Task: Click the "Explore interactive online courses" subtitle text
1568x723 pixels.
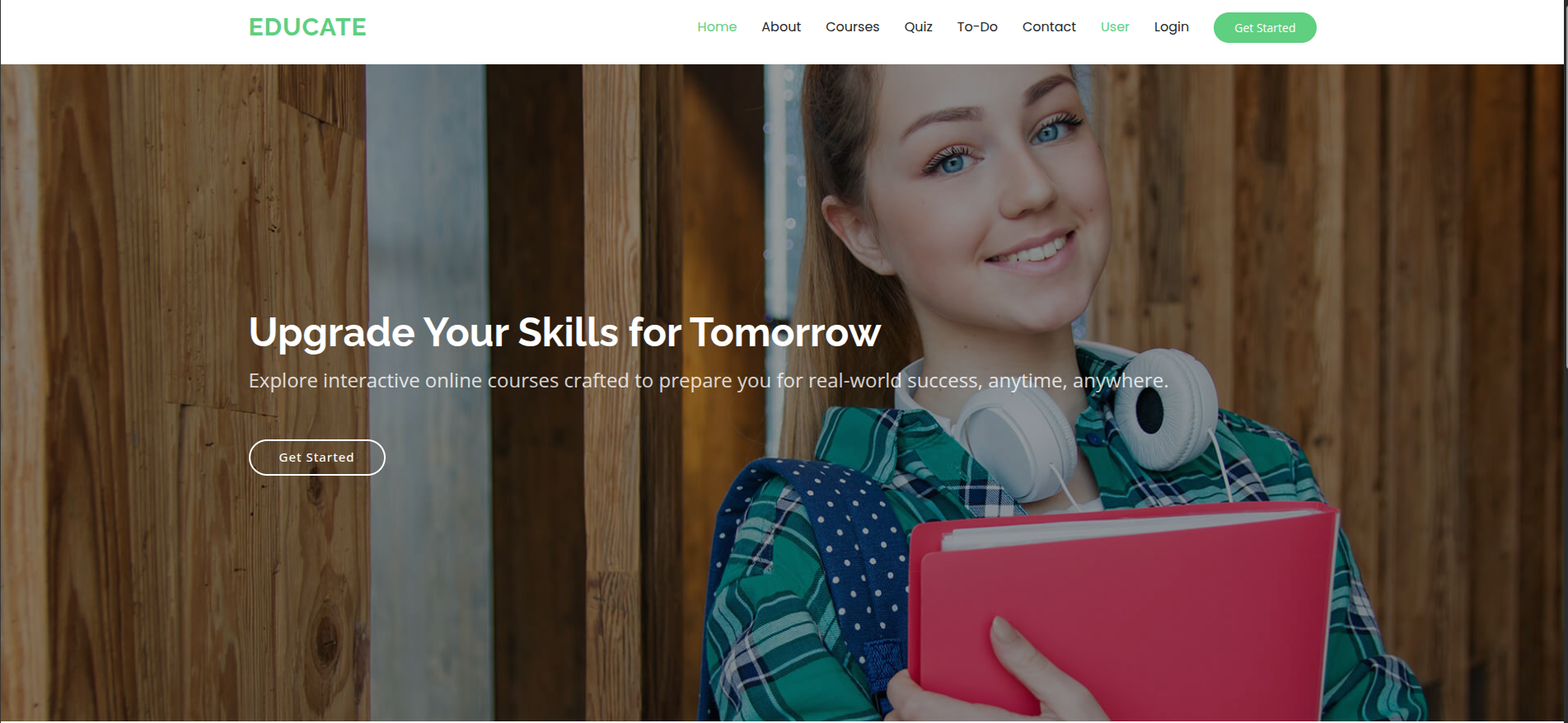Action: click(x=708, y=381)
